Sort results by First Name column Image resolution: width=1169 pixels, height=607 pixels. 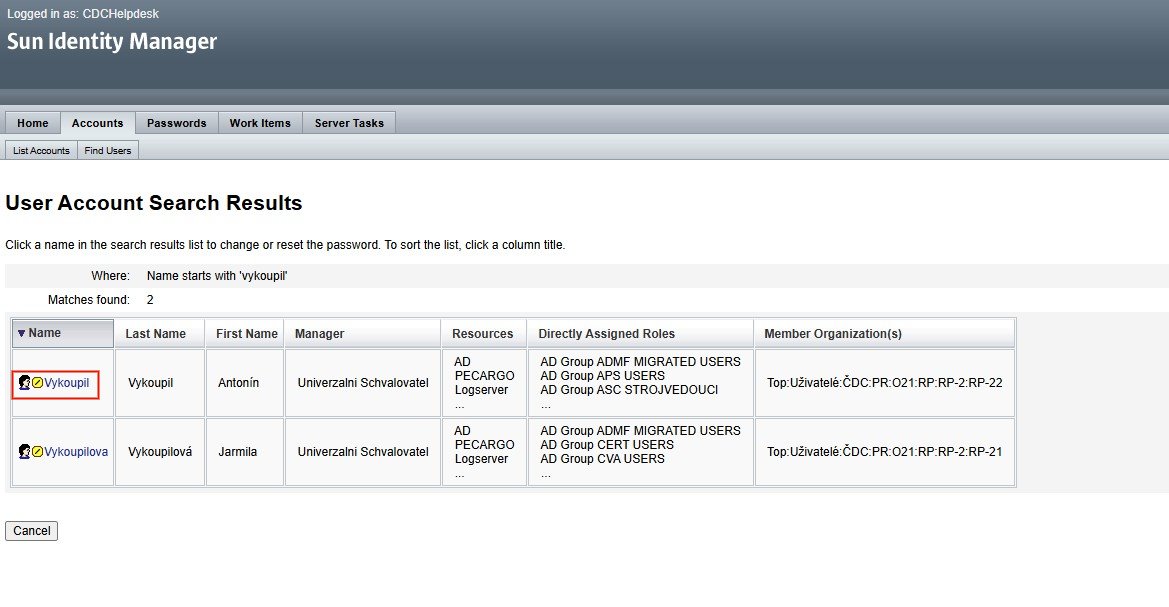coord(247,334)
